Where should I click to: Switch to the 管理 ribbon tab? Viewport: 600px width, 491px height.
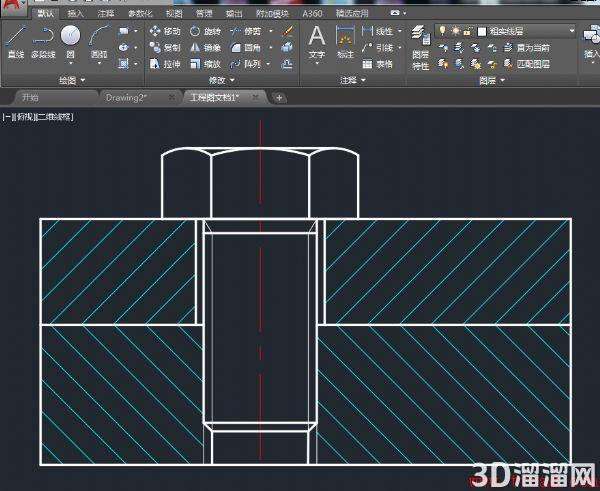tap(204, 14)
